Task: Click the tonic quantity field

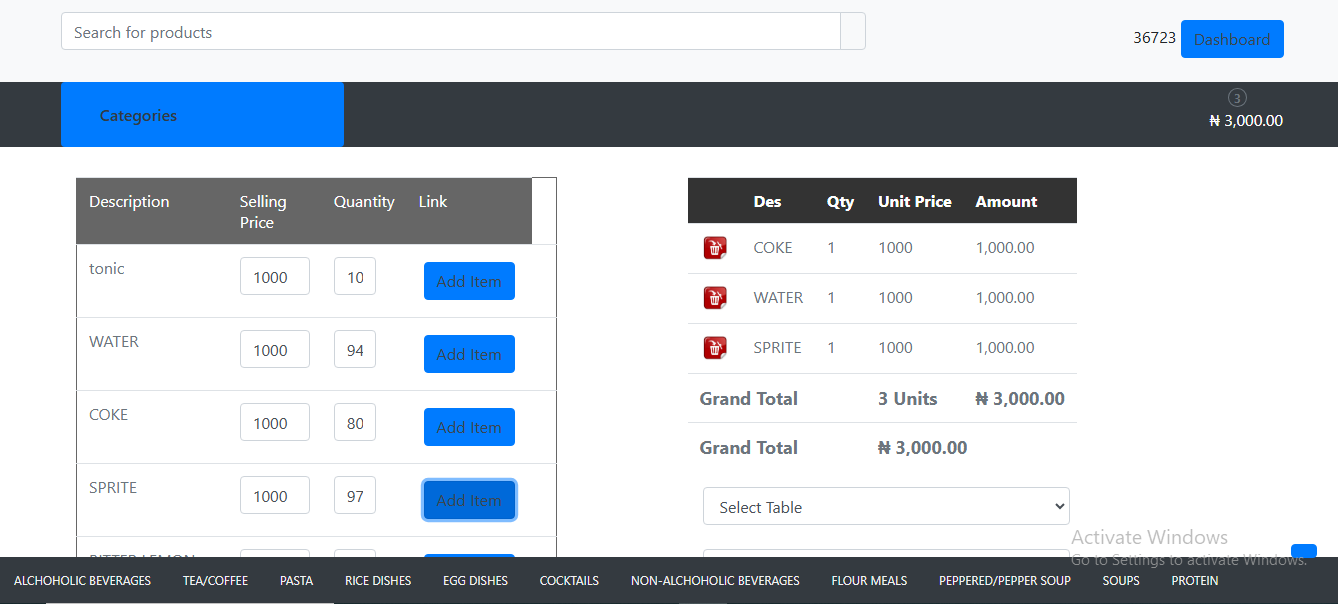Action: (x=354, y=277)
